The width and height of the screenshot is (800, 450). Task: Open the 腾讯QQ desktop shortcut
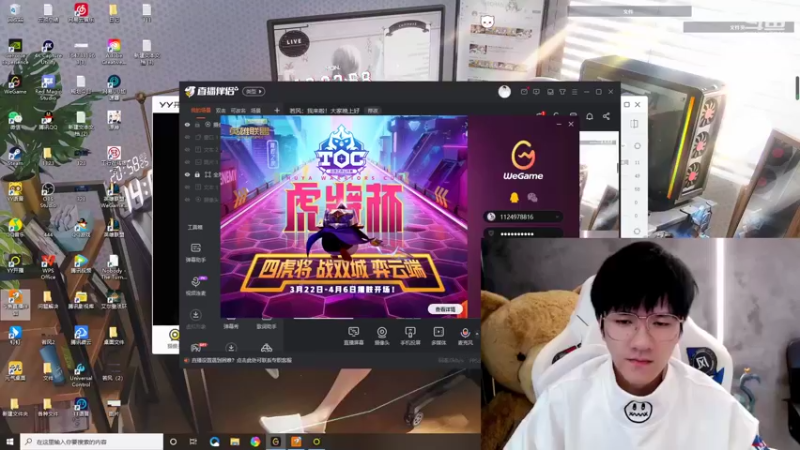click(48, 120)
